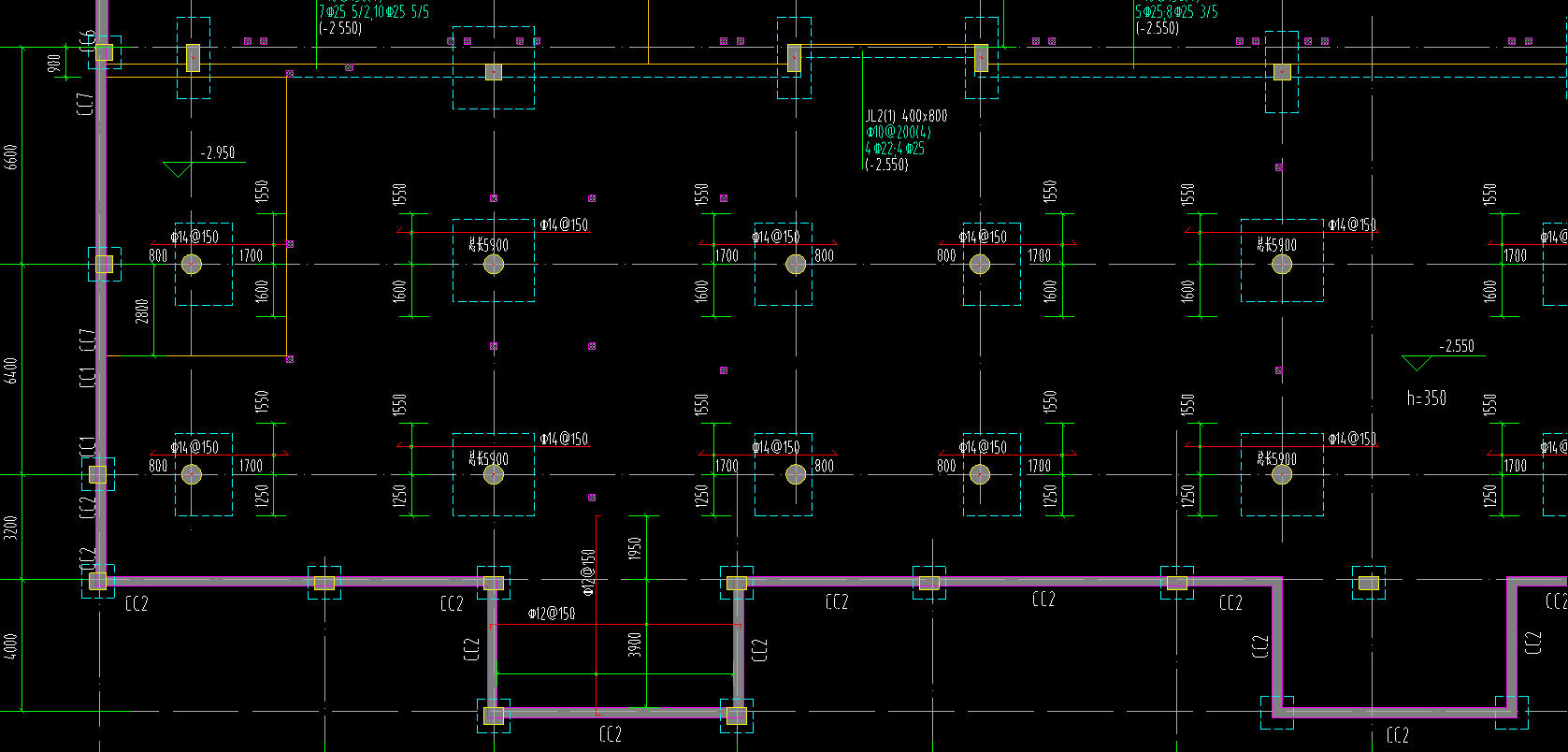Pick the 6400 vertical dimension text
1568x752 pixels.
[11, 370]
